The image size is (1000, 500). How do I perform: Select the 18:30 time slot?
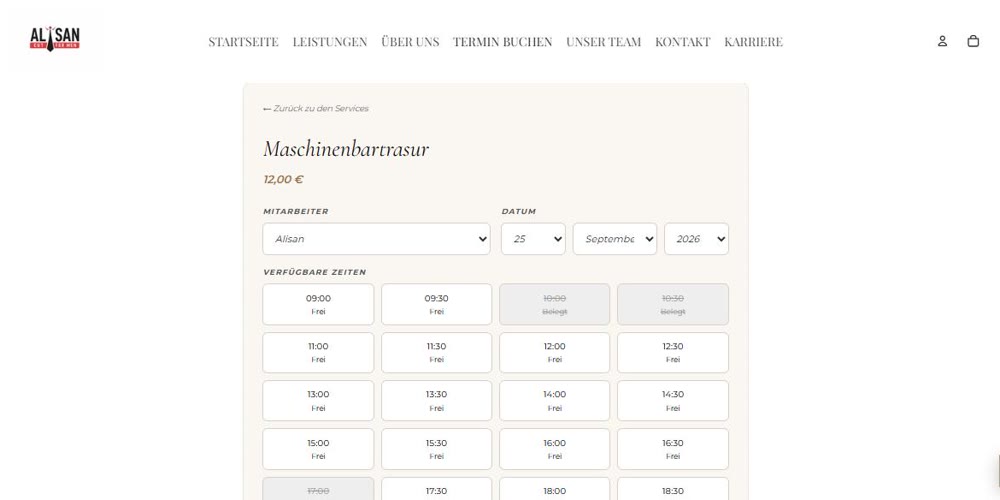[673, 489]
